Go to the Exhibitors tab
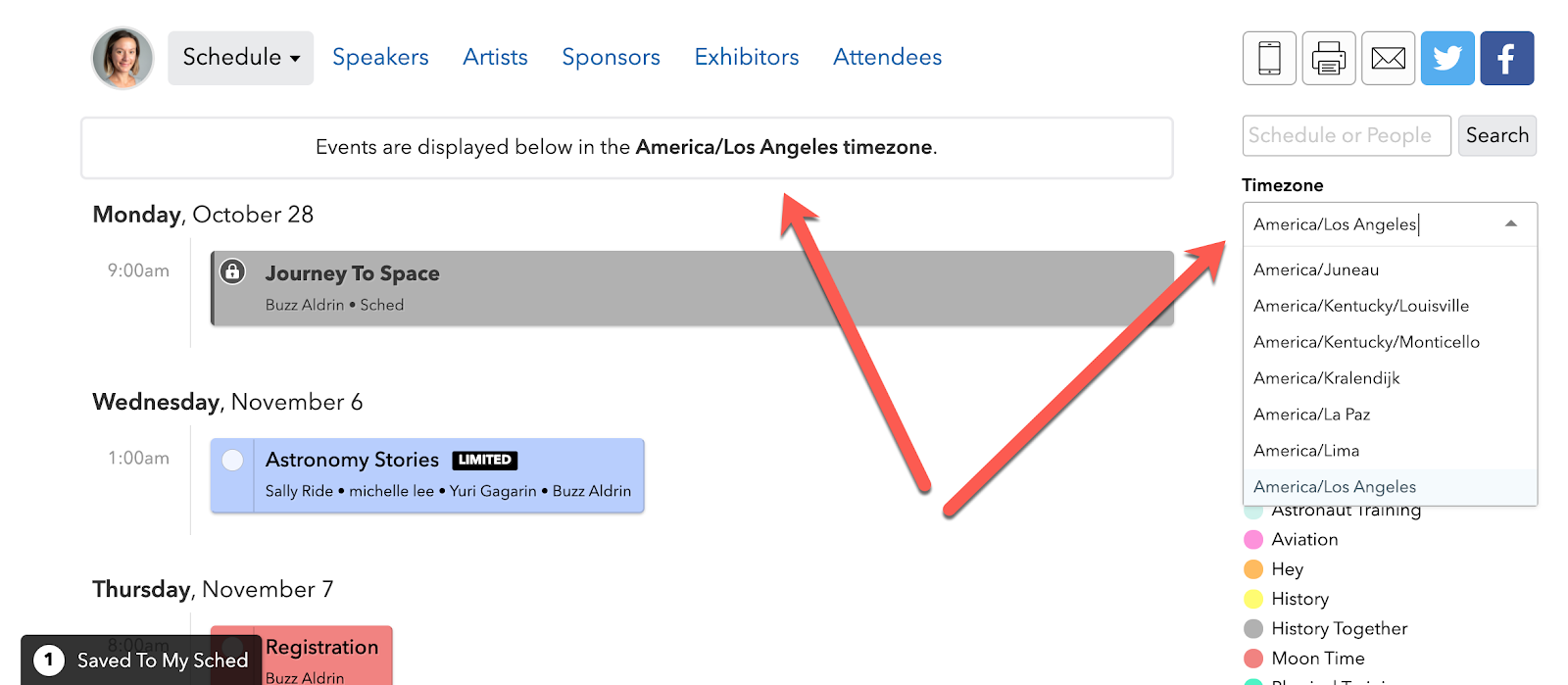Viewport: 1568px width, 685px height. coord(747,58)
